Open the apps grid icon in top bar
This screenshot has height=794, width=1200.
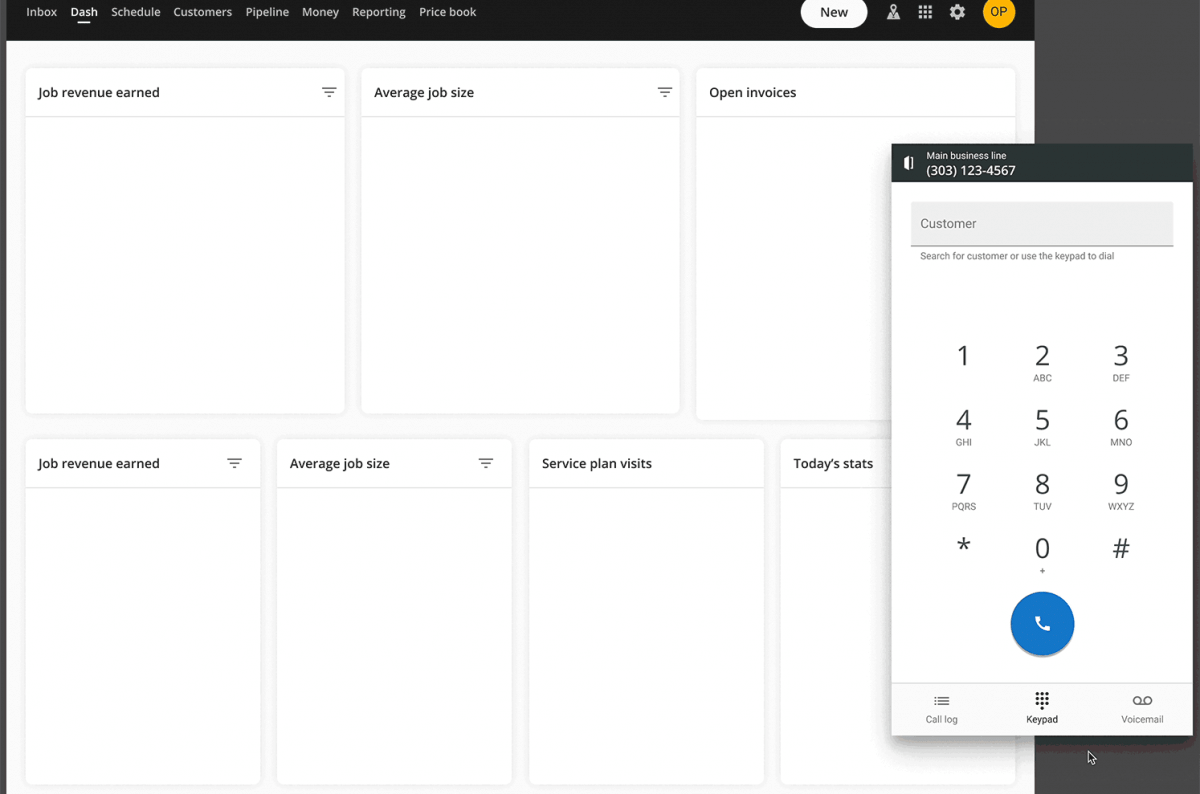coord(925,12)
